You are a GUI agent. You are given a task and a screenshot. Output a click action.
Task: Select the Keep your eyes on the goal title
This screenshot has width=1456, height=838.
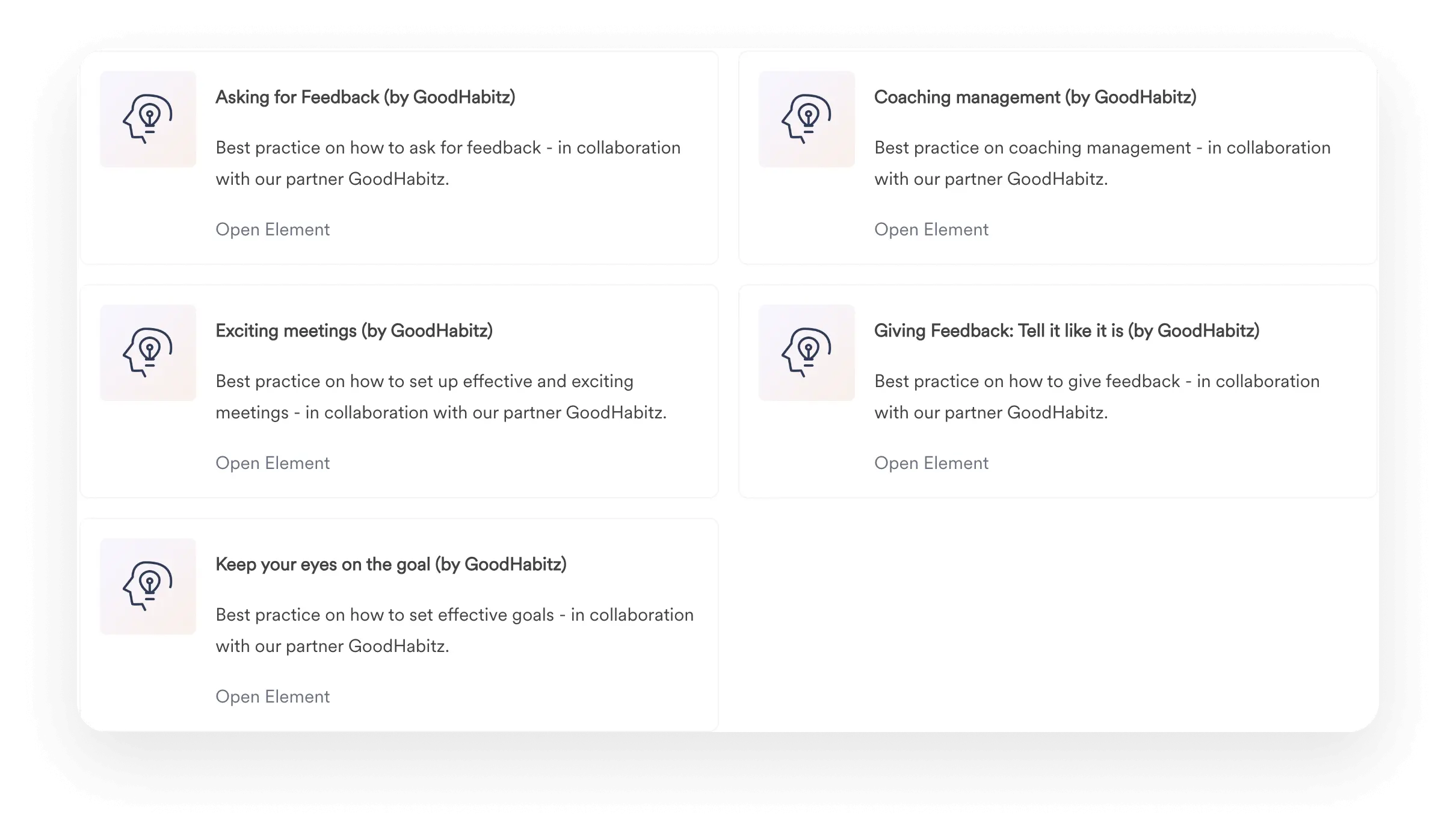tap(391, 565)
